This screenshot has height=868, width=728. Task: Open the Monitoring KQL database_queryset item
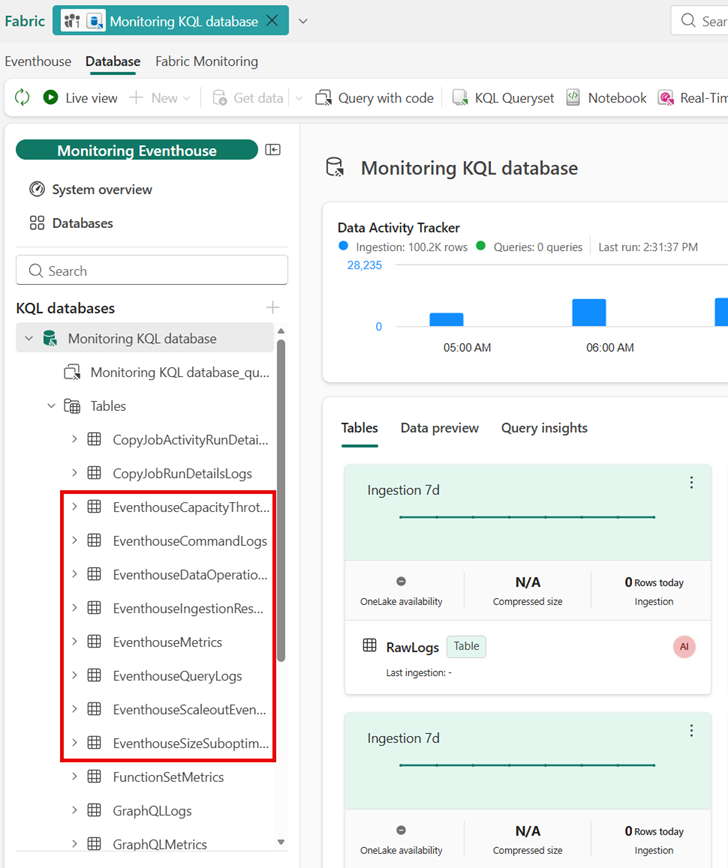[167, 373]
